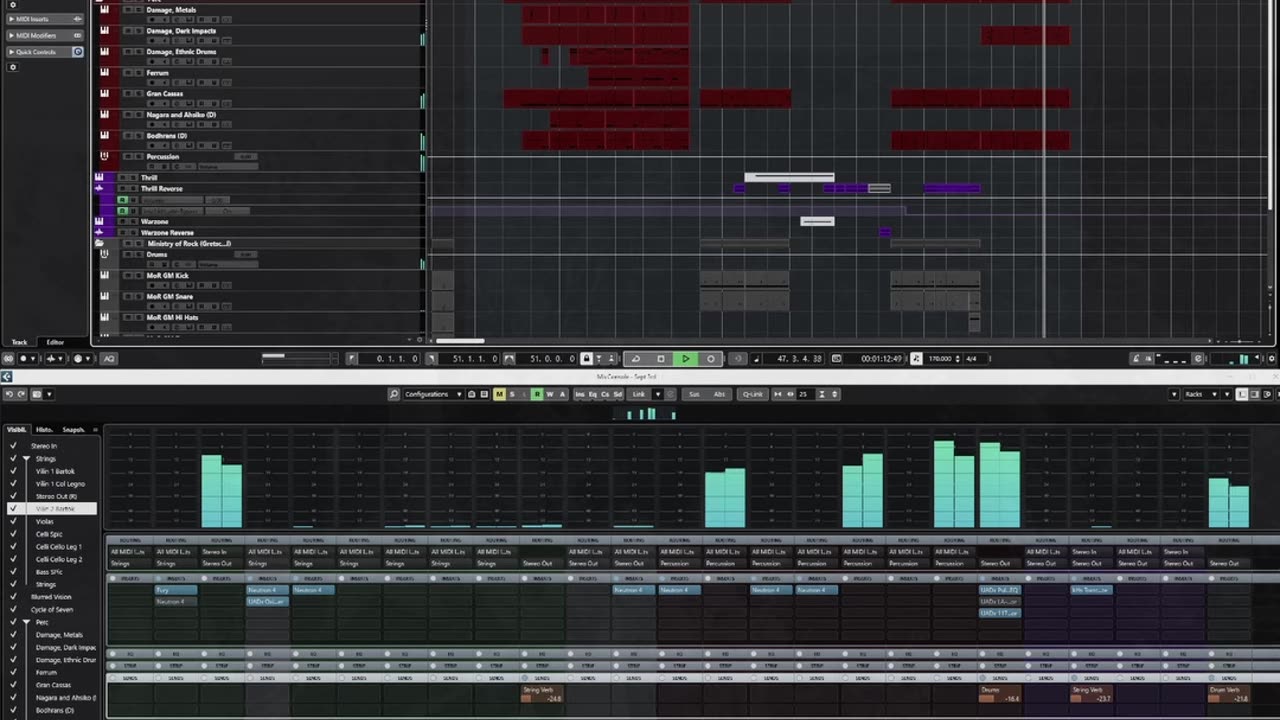This screenshot has width=1280, height=720.
Task: Click the tempo value 170.000 field
Action: coord(940,358)
